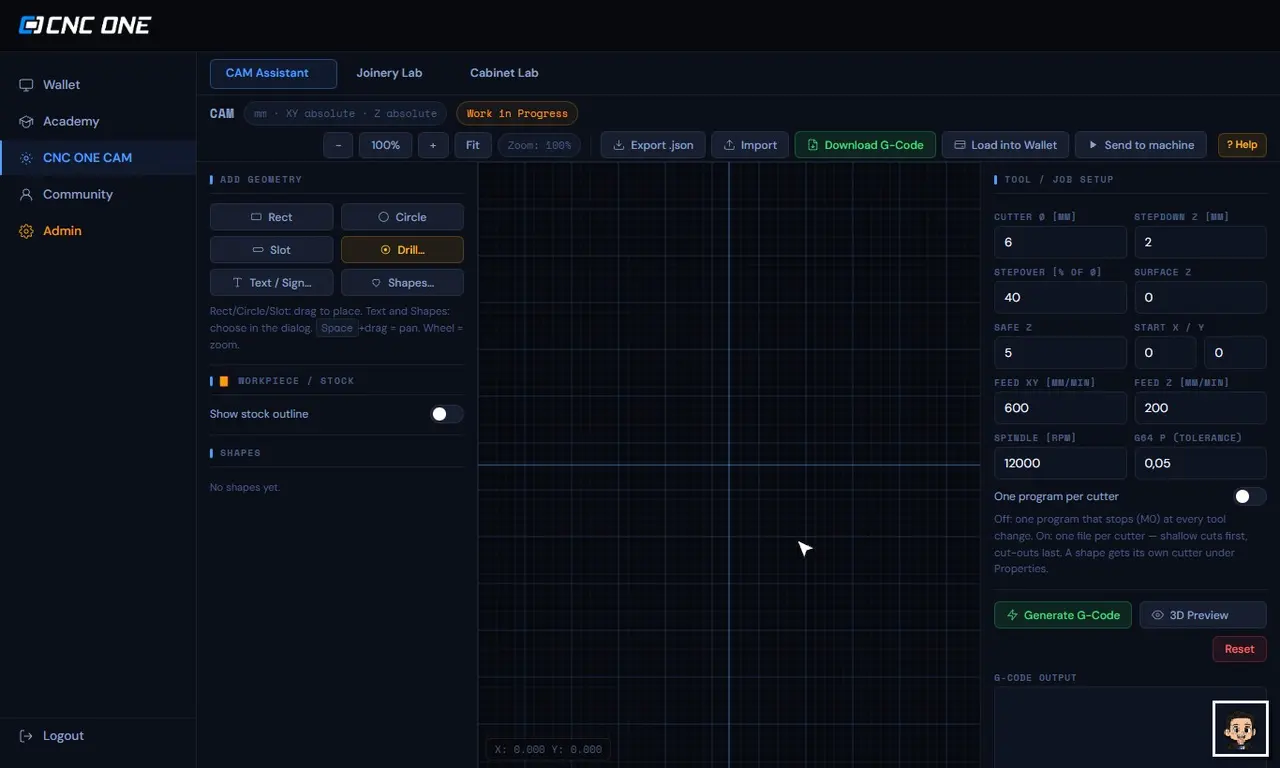Image resolution: width=1280 pixels, height=768 pixels.
Task: Import a project file
Action: 750,145
